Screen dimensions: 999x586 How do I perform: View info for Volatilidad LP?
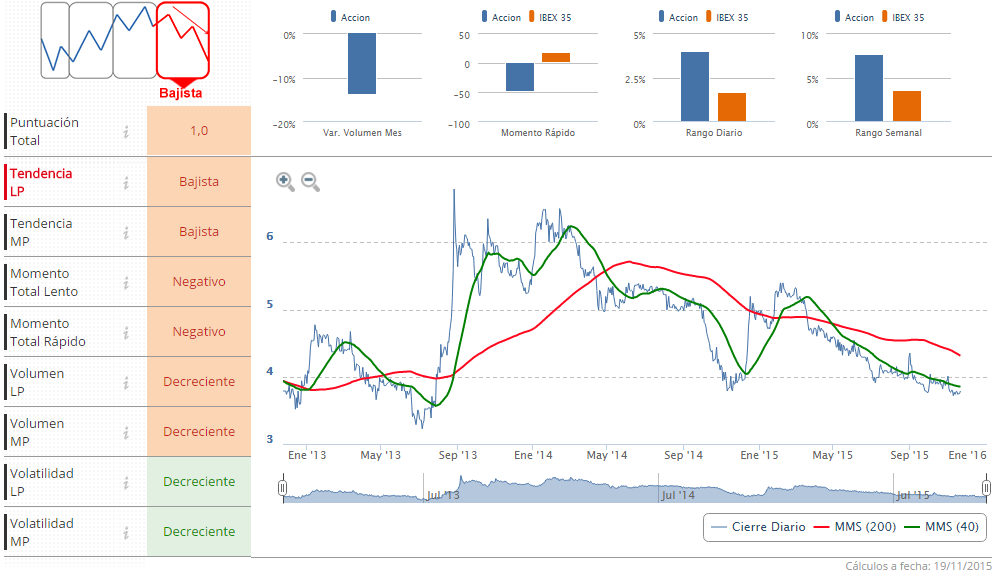coord(127,482)
